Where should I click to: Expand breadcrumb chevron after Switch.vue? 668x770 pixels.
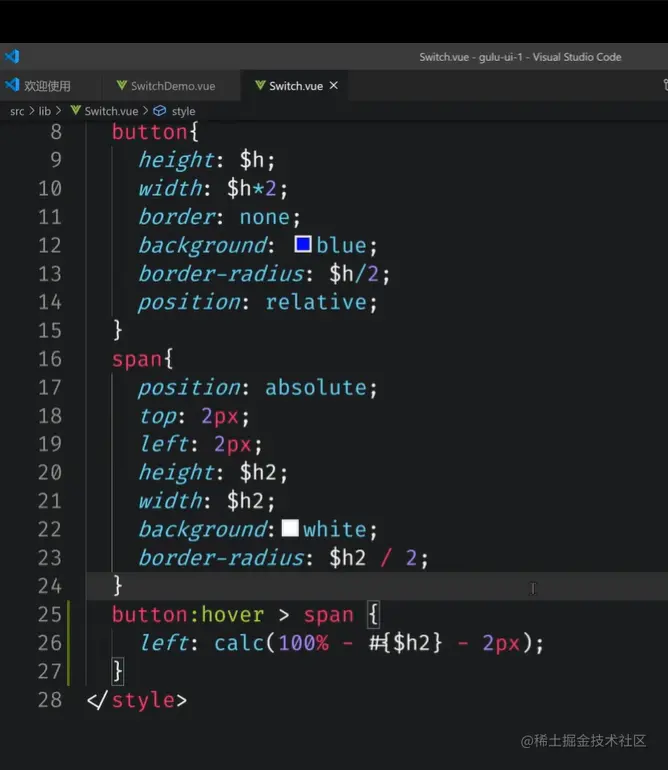145,111
